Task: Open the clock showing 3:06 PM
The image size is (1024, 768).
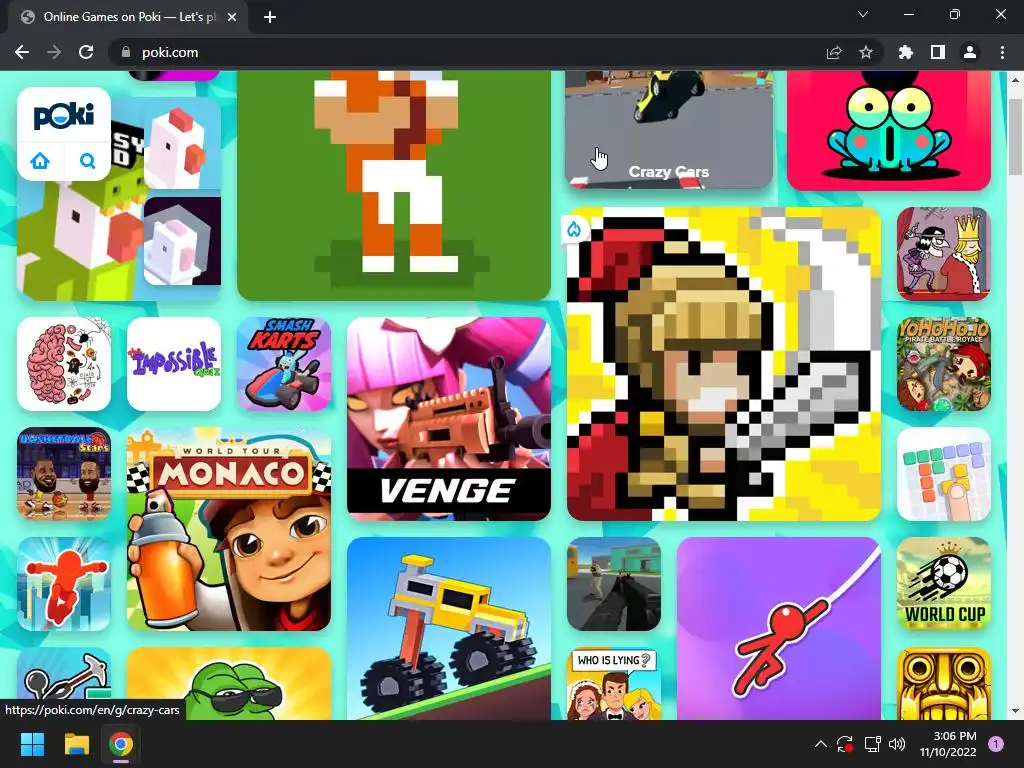Action: click(x=948, y=744)
